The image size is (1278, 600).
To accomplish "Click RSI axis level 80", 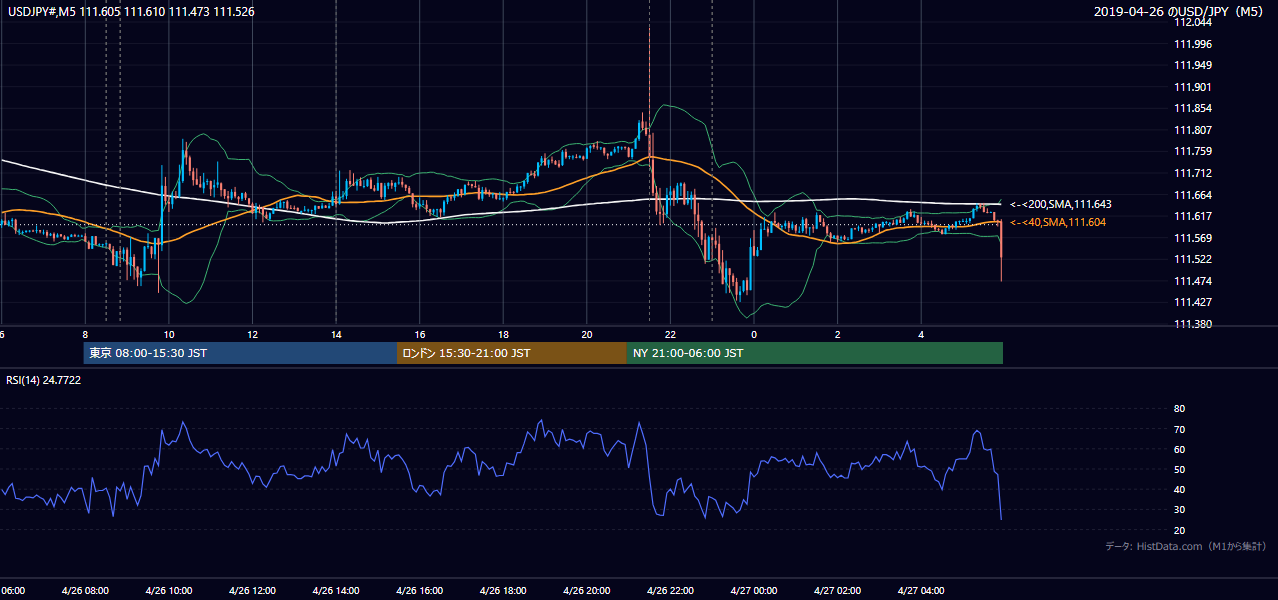I will (1179, 409).
